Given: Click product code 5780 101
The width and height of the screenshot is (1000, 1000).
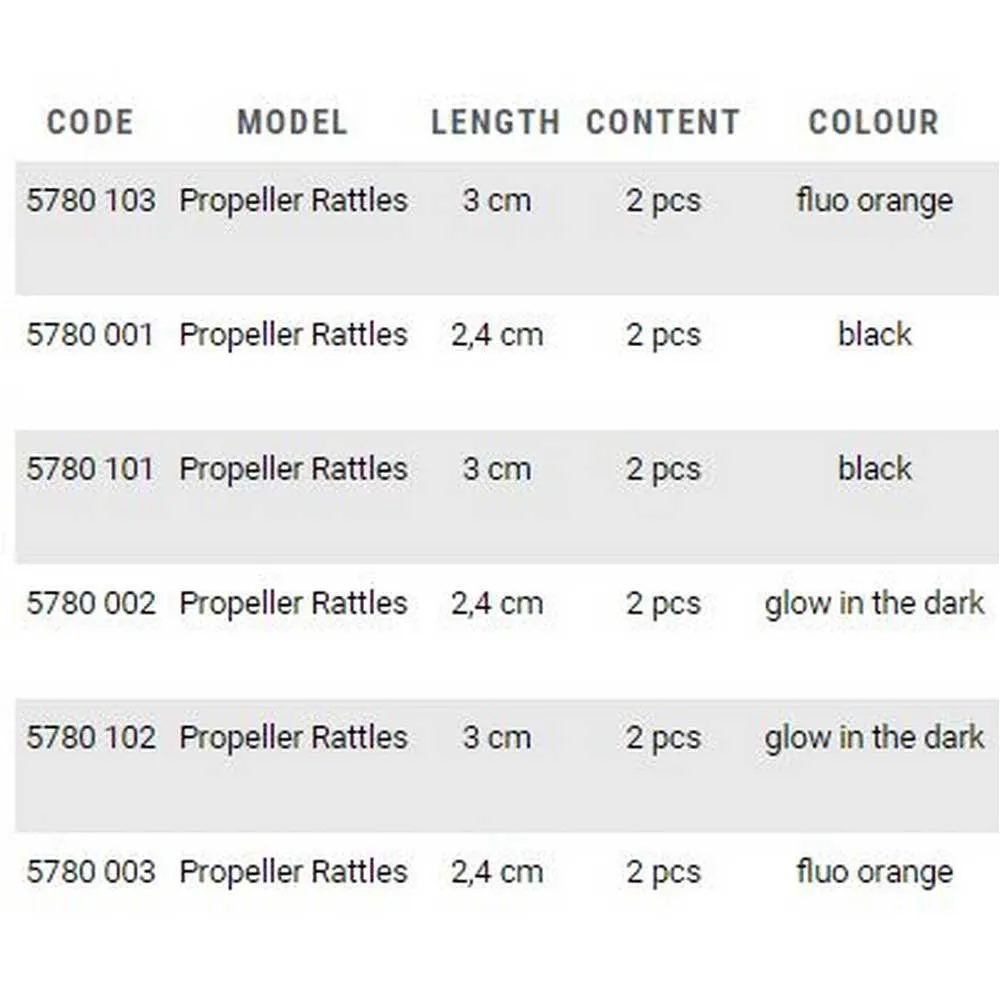Looking at the screenshot, I should click(90, 468).
